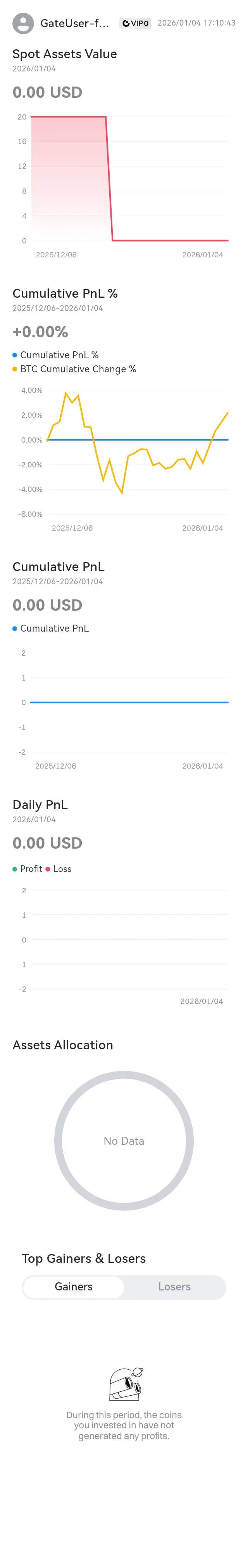The image size is (248, 1568).
Task: Toggle the red Loss legend
Action: pos(59,868)
